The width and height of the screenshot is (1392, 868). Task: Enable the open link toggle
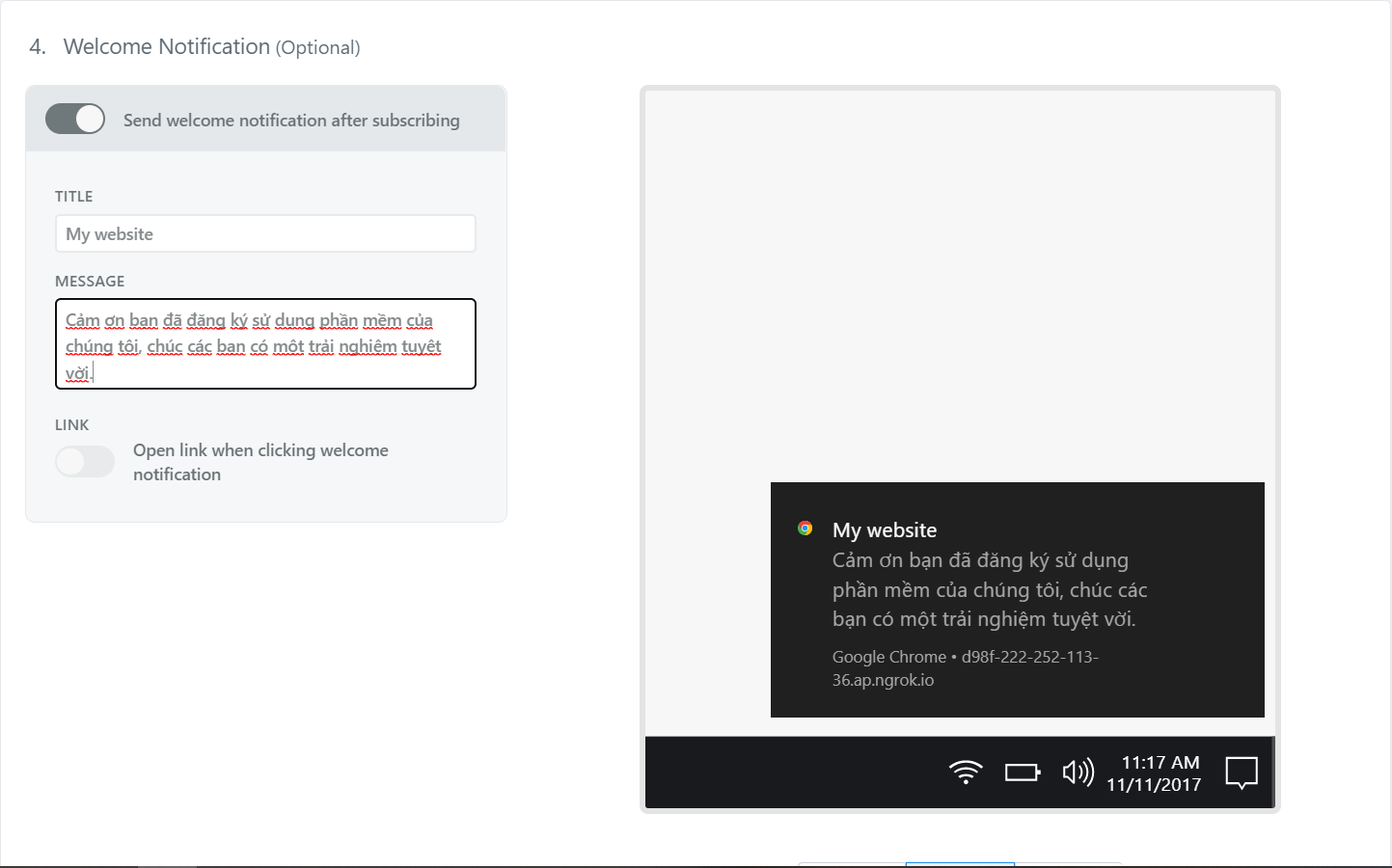tap(85, 462)
